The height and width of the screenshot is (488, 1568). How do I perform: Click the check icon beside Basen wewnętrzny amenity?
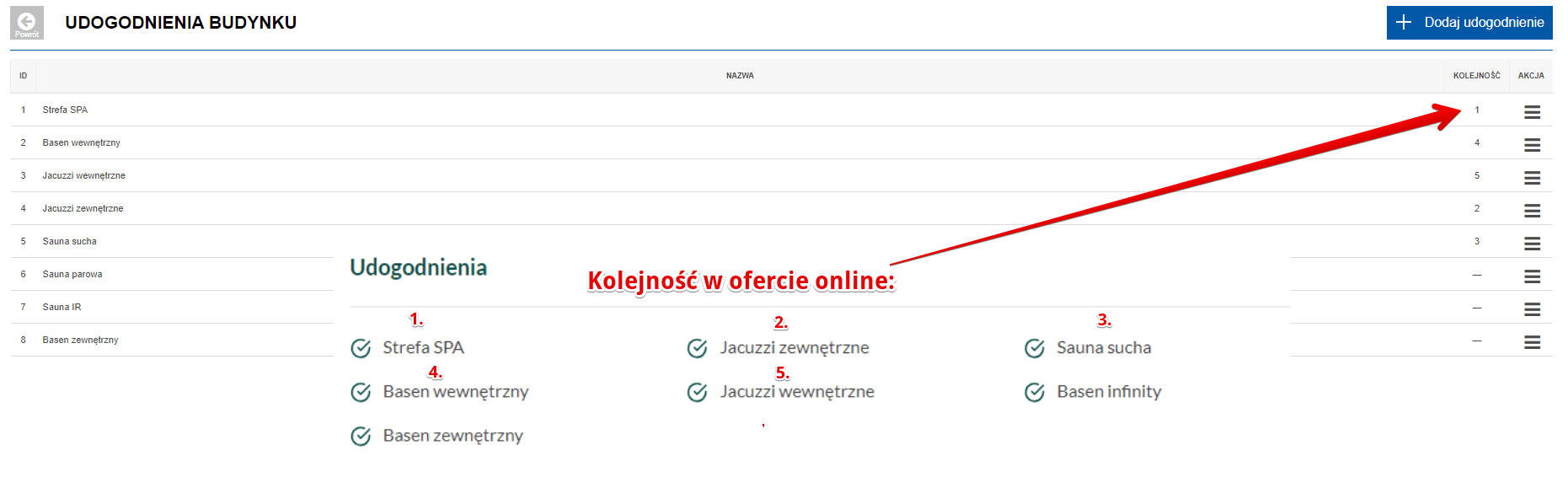(361, 392)
